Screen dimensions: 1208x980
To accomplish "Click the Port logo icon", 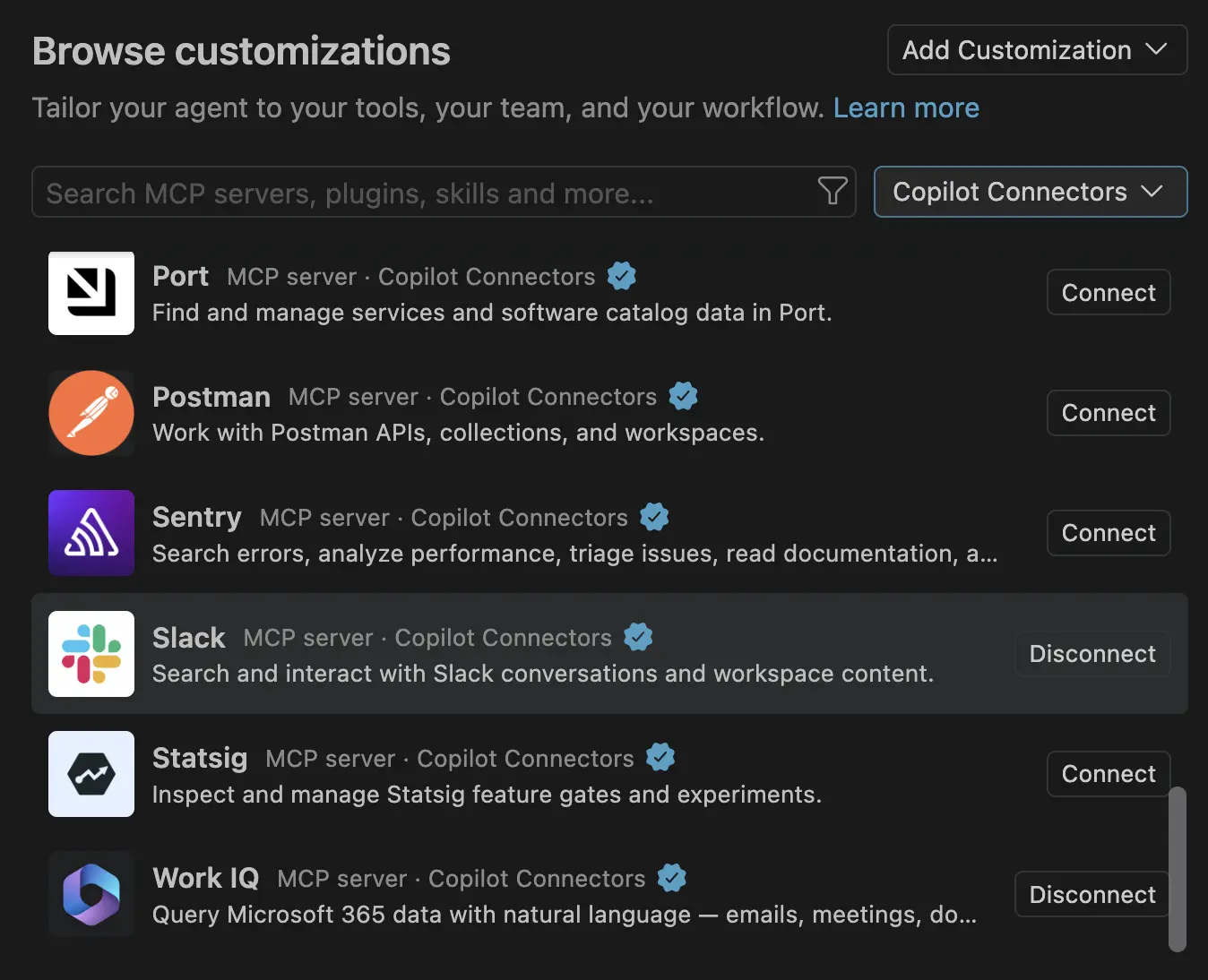I will [91, 293].
